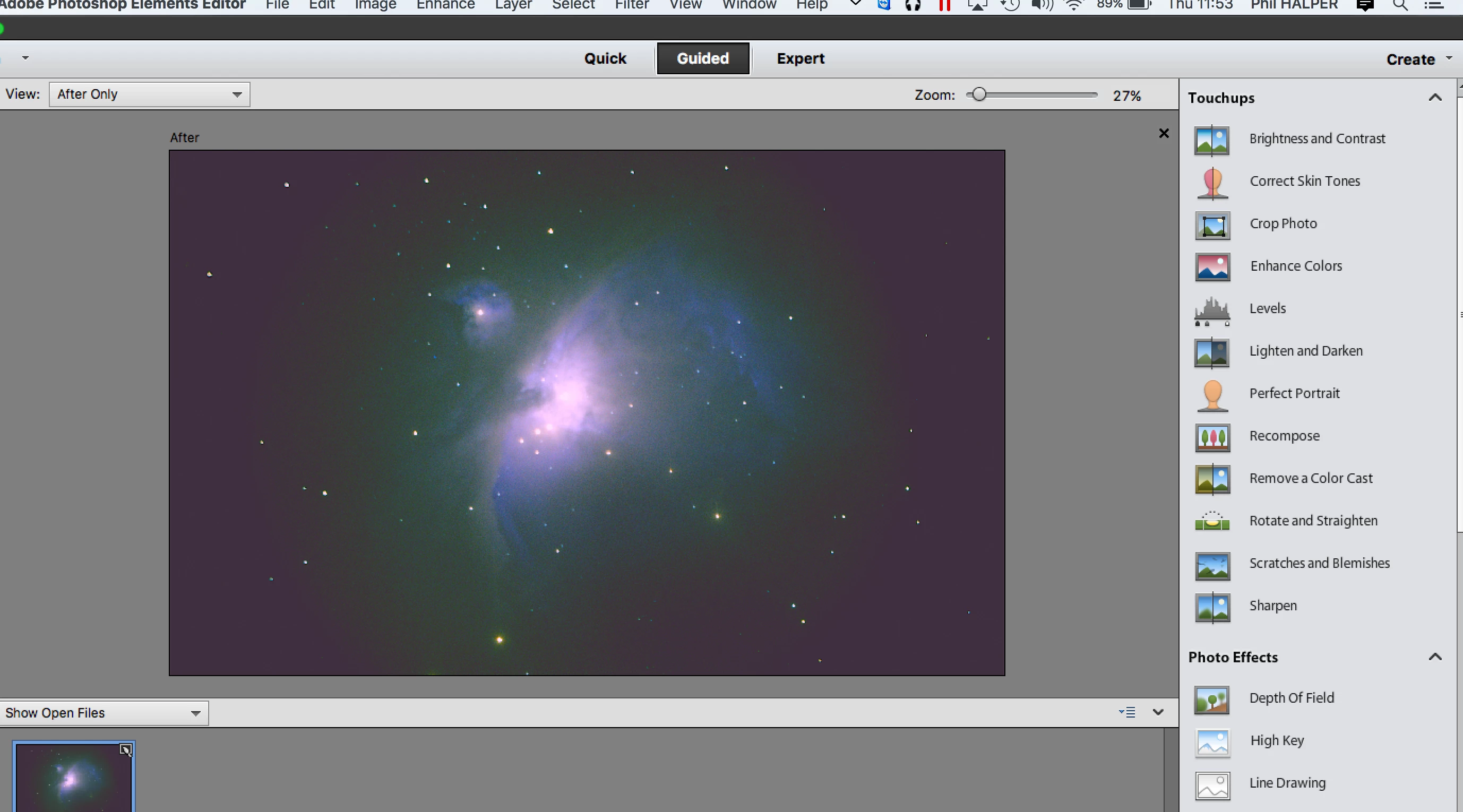Select the Depth Of Field effect icon
The height and width of the screenshot is (812, 1463).
coord(1212,699)
